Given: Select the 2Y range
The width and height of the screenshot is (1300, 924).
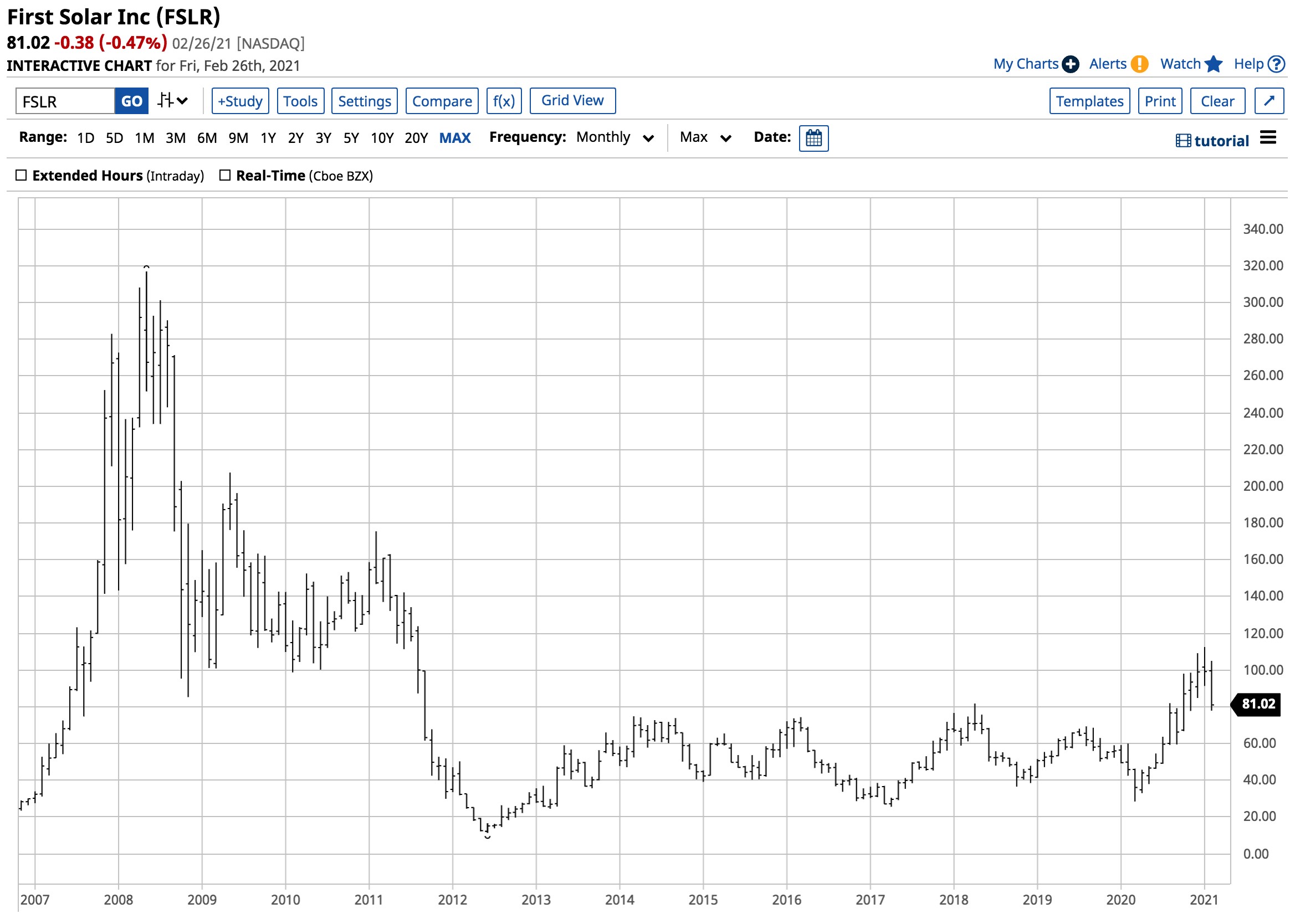Looking at the screenshot, I should pyautogui.click(x=295, y=138).
